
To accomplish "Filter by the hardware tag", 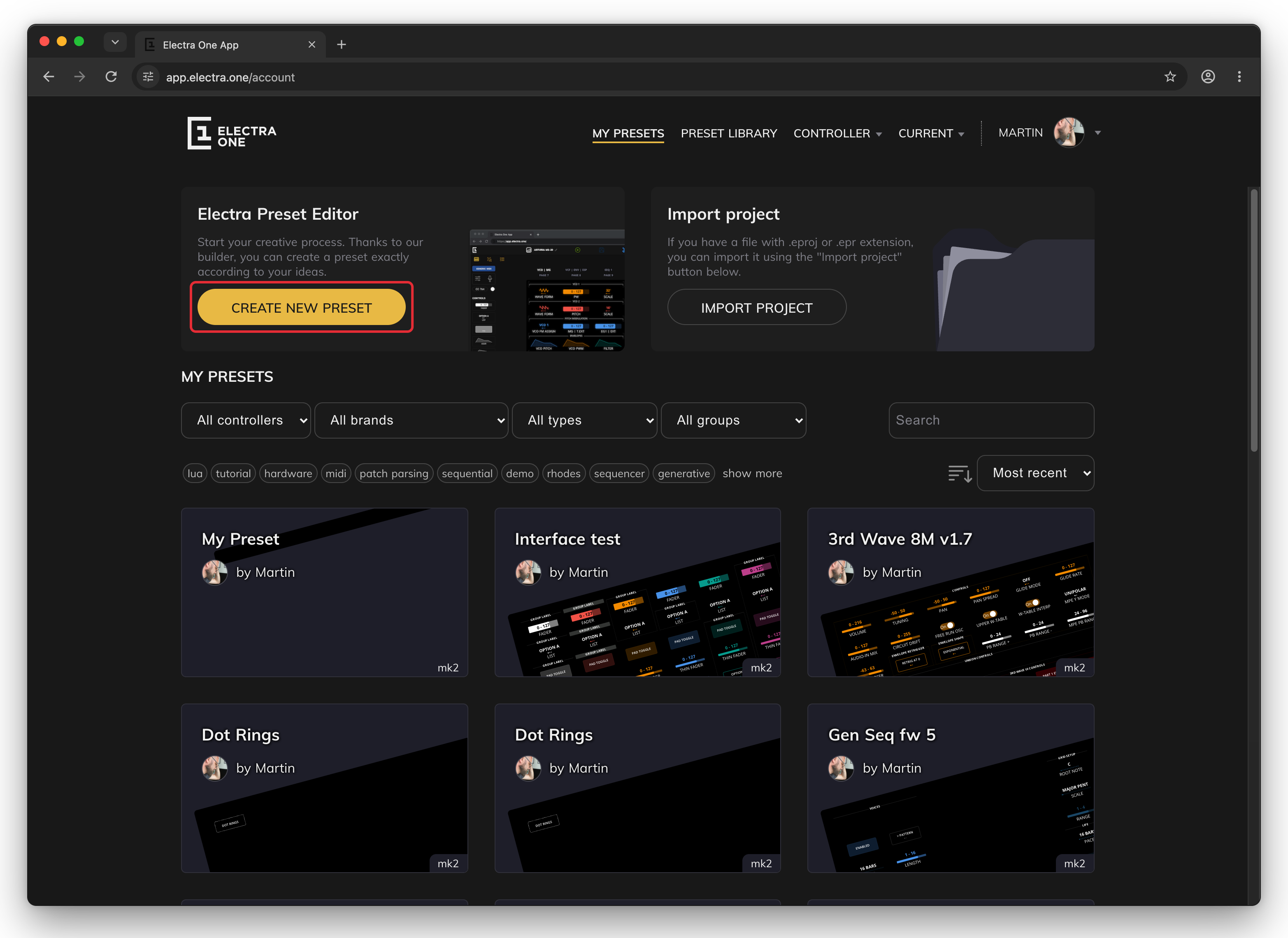I will point(288,474).
